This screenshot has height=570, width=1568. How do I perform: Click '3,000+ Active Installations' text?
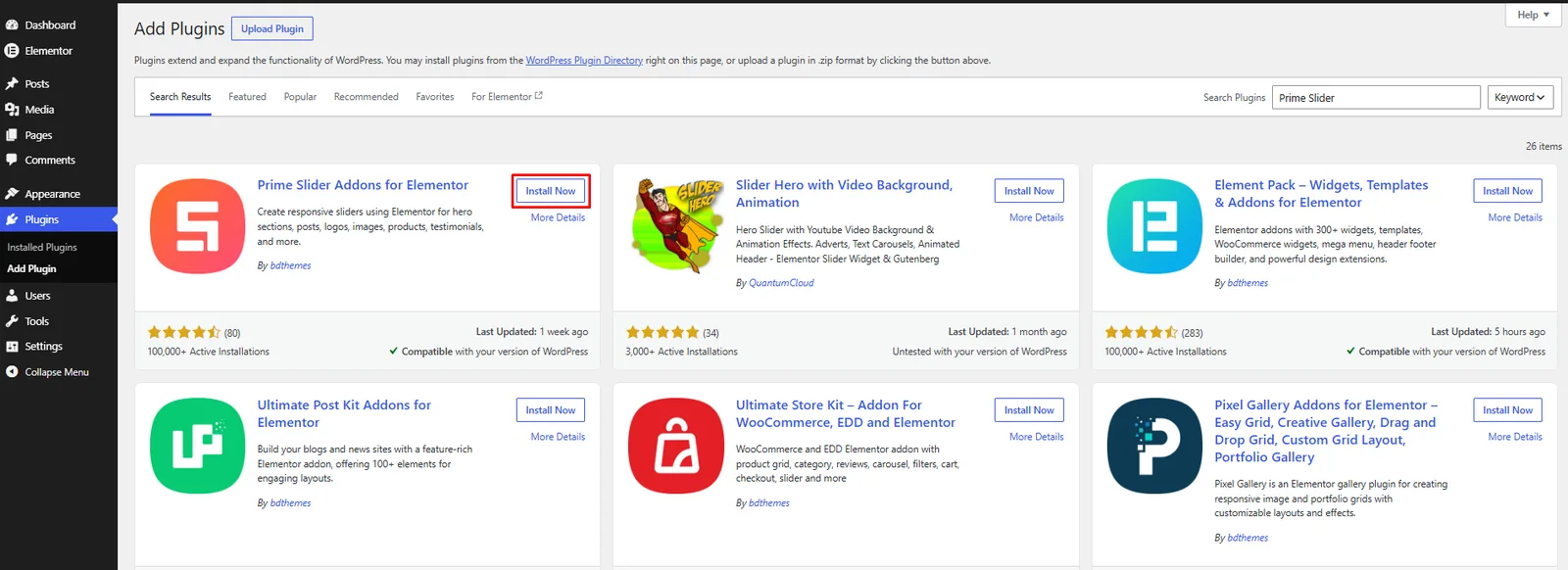(x=682, y=352)
